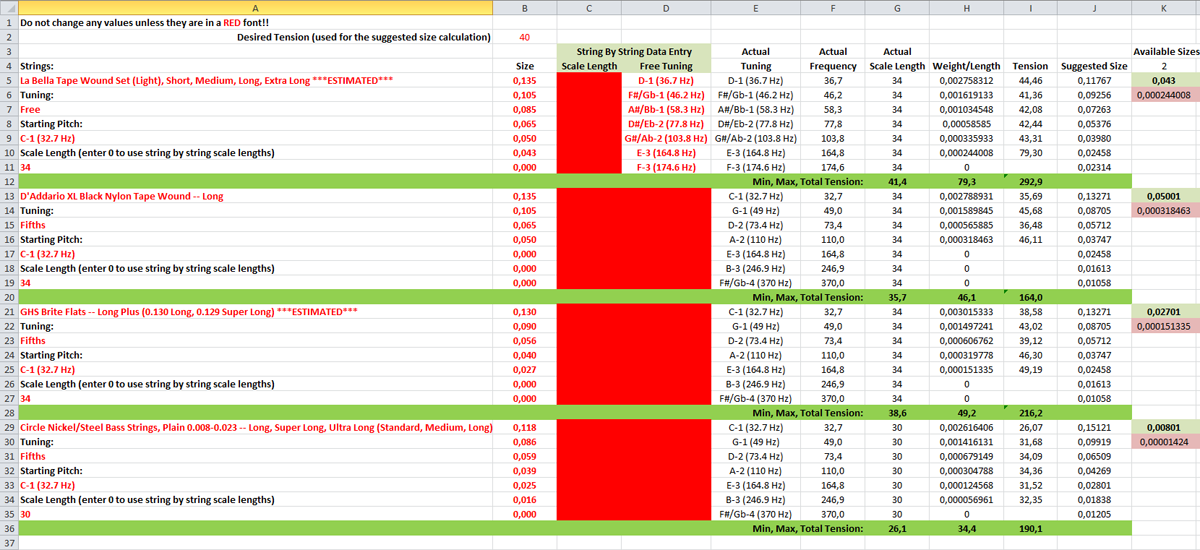The height and width of the screenshot is (550, 1200).
Task: Click the 'Tension' column header
Action: coord(1030,66)
